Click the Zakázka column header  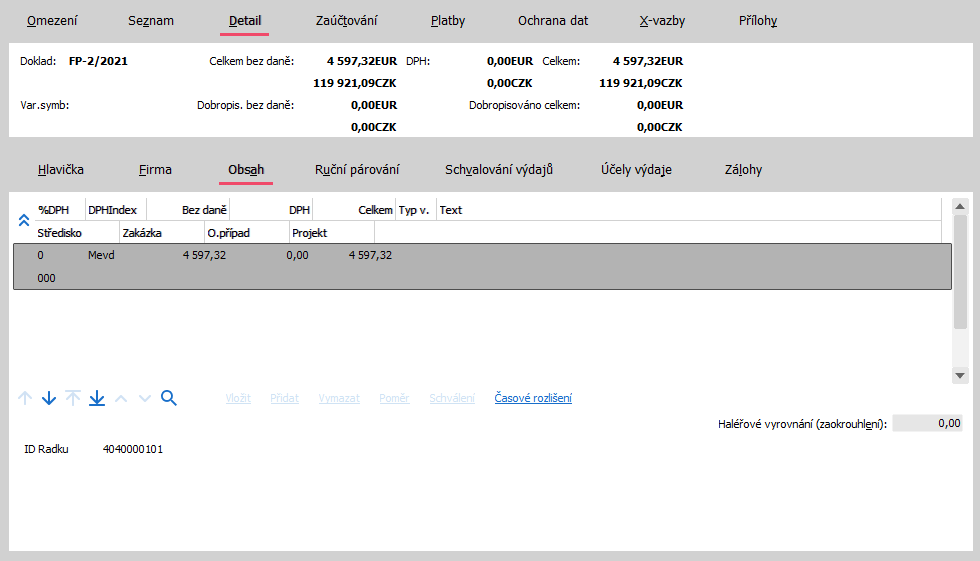coord(162,233)
